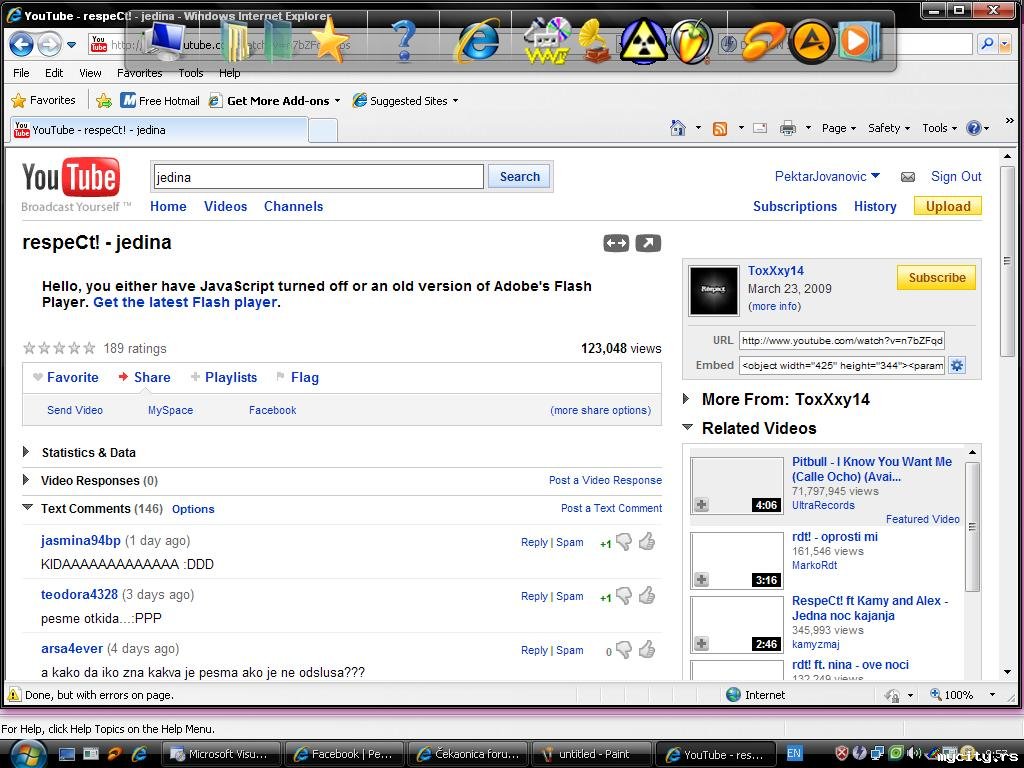Click the widen player arrows icon
Screen dimensions: 1024x768
[616, 244]
